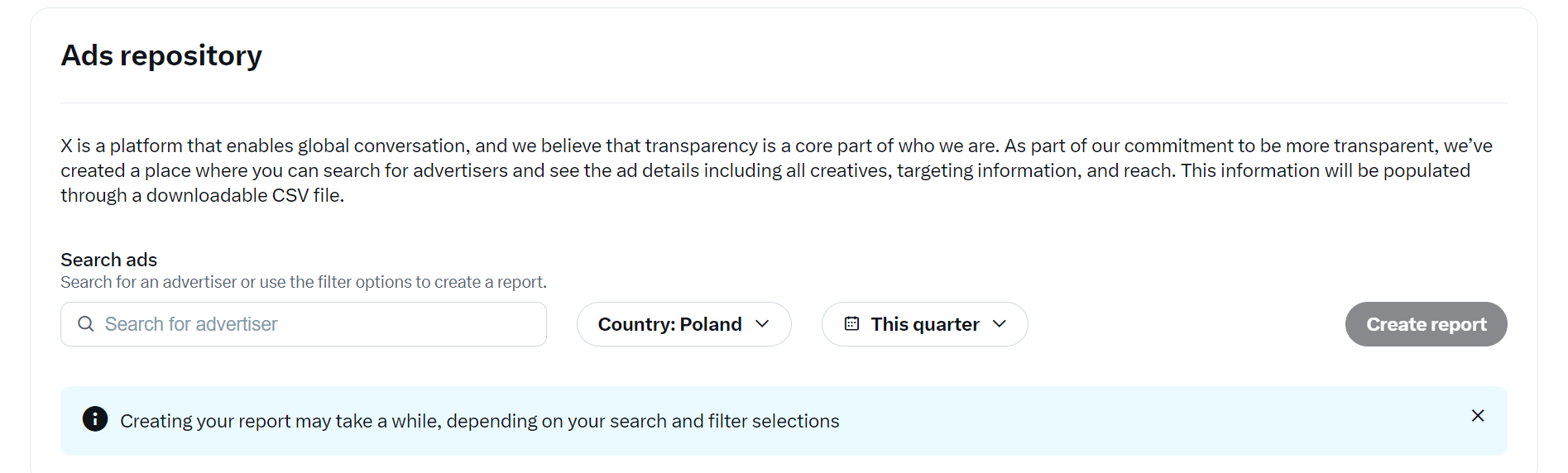Image resolution: width=1568 pixels, height=473 pixels.
Task: Dismiss the report notice banner with X
Action: pyautogui.click(x=1478, y=416)
